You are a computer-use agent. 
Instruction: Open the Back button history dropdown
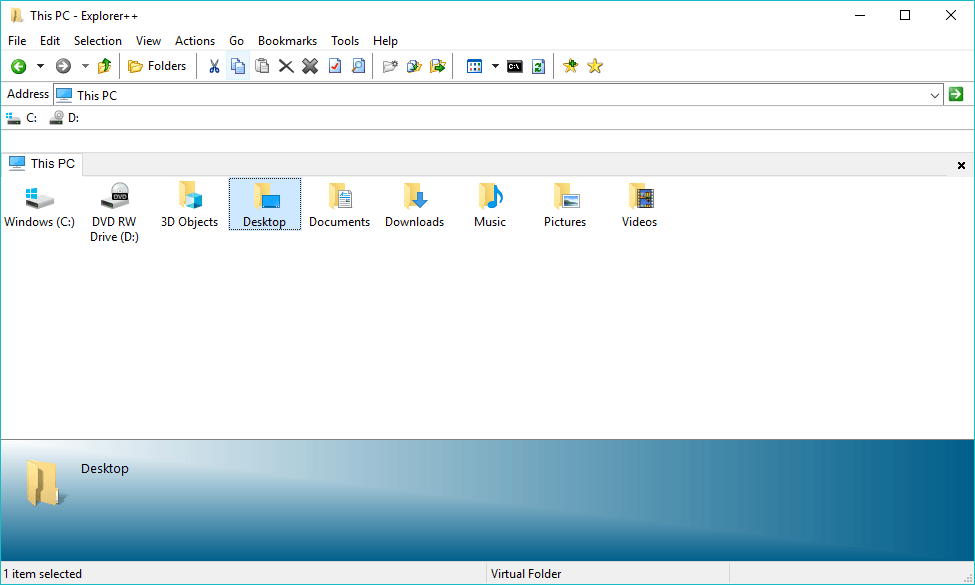coord(38,66)
